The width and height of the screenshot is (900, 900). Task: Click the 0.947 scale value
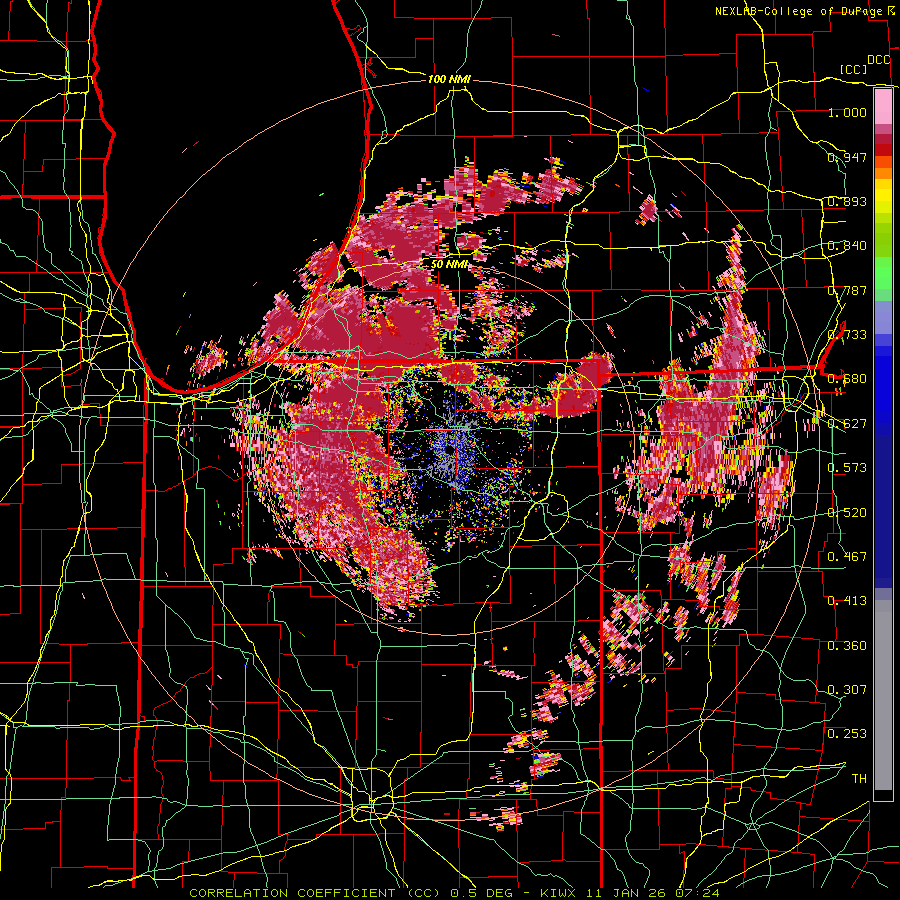point(847,157)
